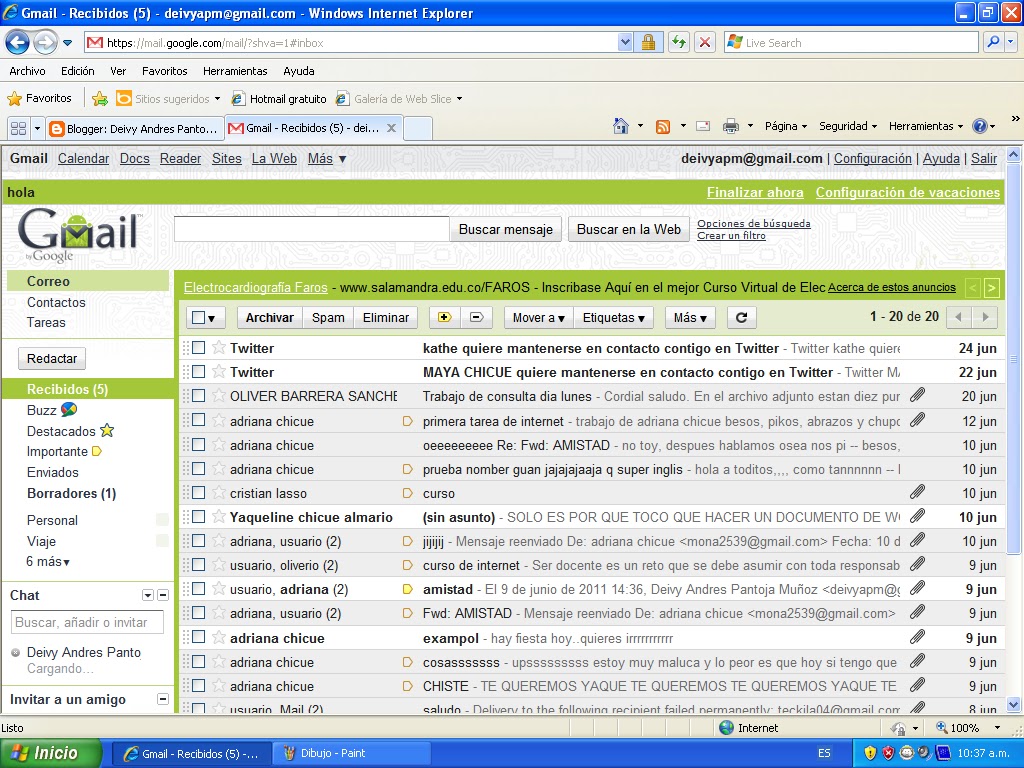The height and width of the screenshot is (768, 1024).
Task: Check the Yaqueline chicue almario message box
Action: pos(199,517)
